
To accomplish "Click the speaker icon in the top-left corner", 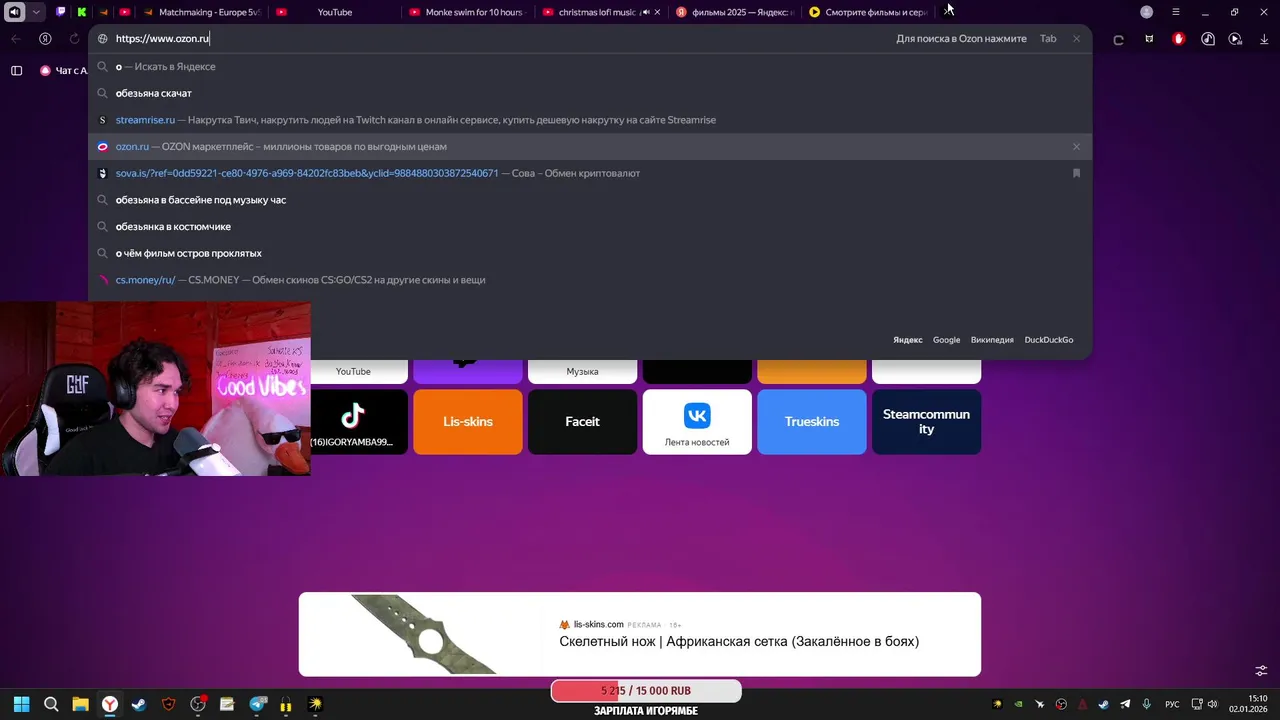I will point(14,12).
